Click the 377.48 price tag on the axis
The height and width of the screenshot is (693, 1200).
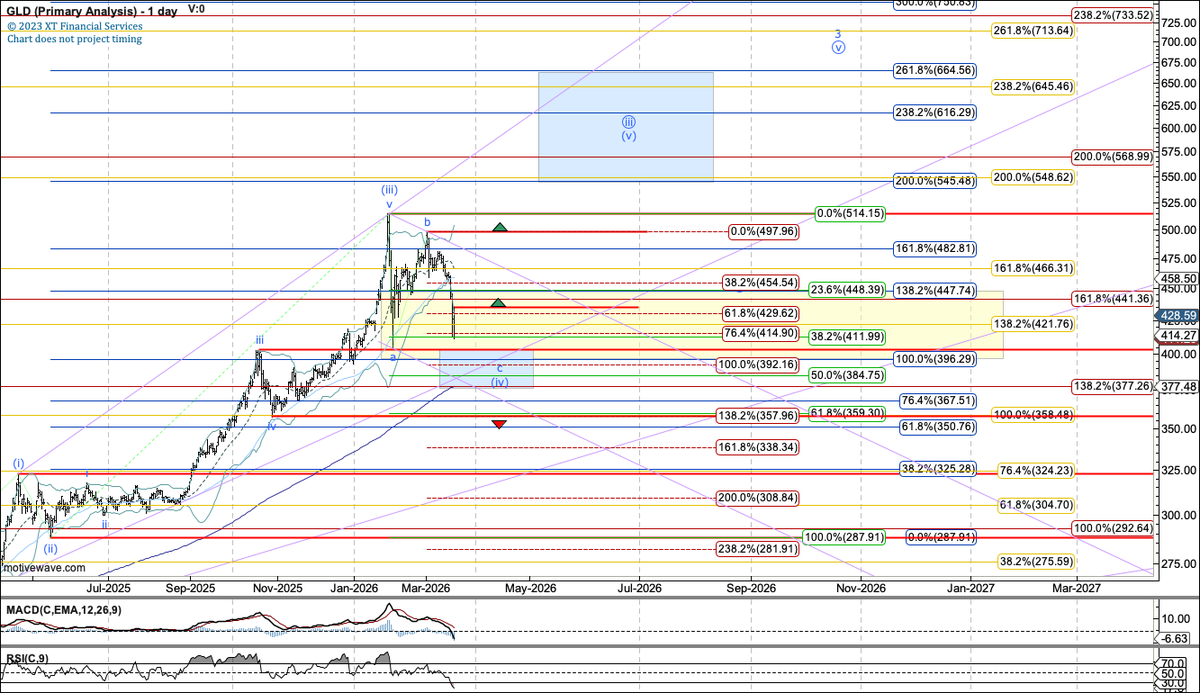pyautogui.click(x=1178, y=387)
